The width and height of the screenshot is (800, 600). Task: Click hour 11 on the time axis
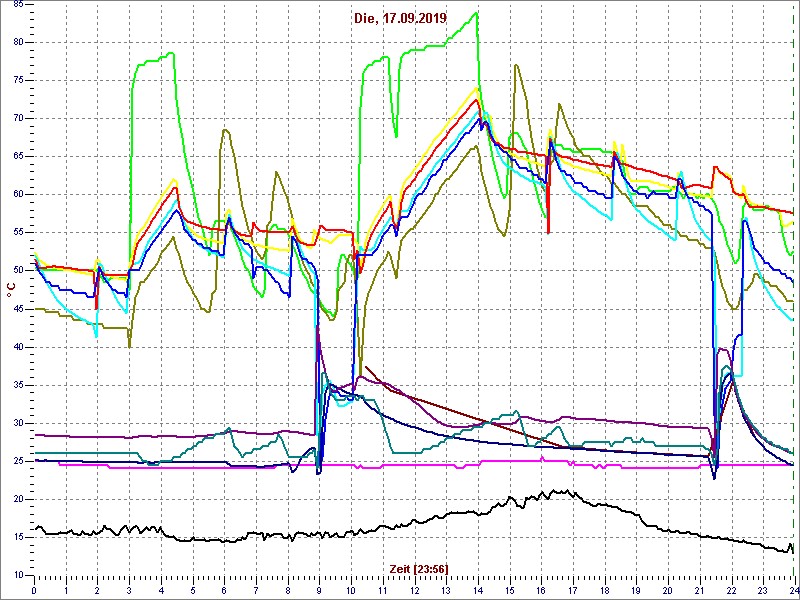click(382, 591)
